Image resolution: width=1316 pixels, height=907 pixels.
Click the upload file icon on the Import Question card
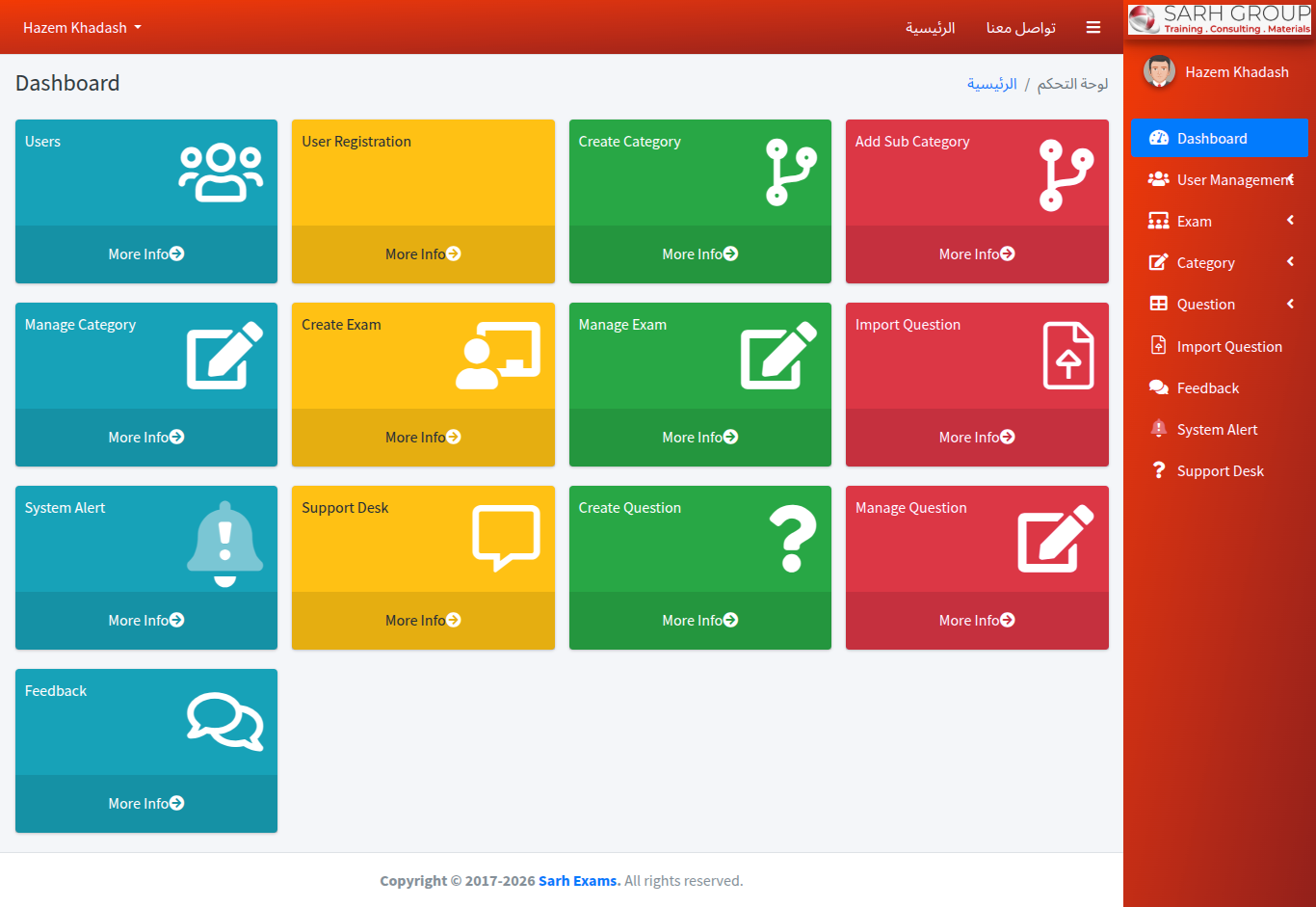1067,356
